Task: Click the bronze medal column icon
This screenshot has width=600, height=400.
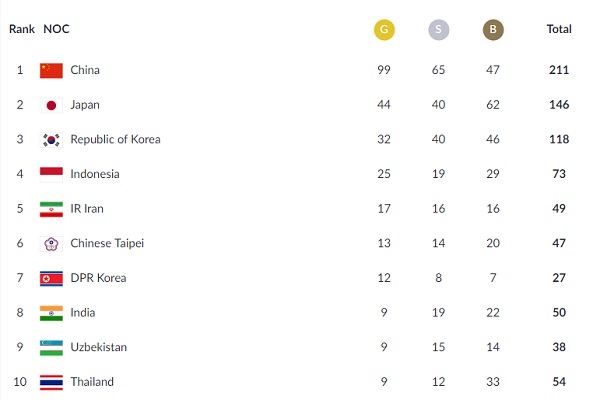Action: coord(492,30)
